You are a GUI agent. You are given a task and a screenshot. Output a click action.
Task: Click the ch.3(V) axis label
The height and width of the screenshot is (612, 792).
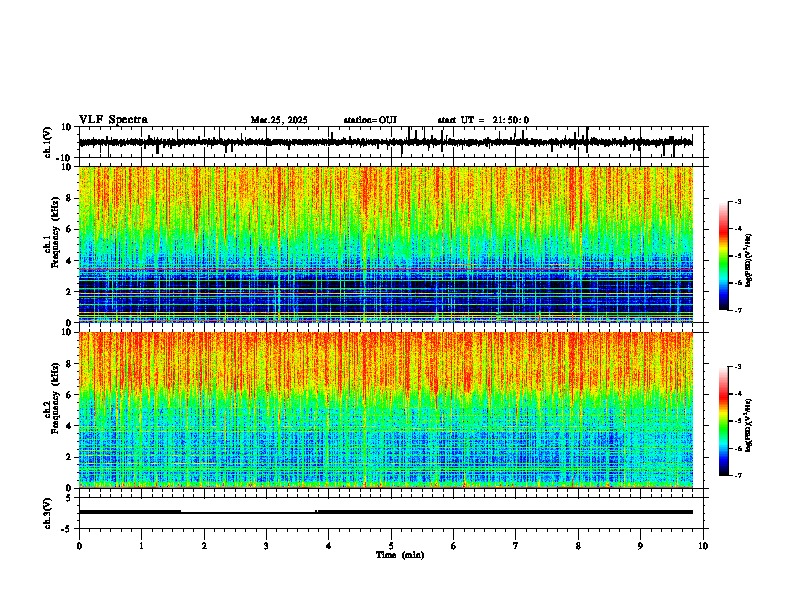(x=48, y=514)
